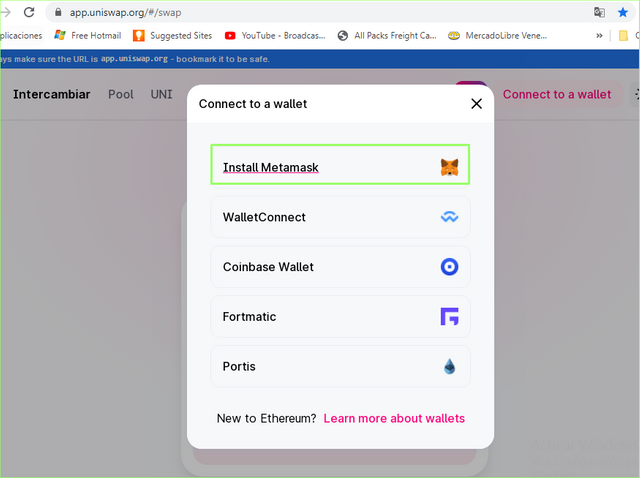640x478 pixels.
Task: Click the padlock site info icon
Action: click(58, 12)
